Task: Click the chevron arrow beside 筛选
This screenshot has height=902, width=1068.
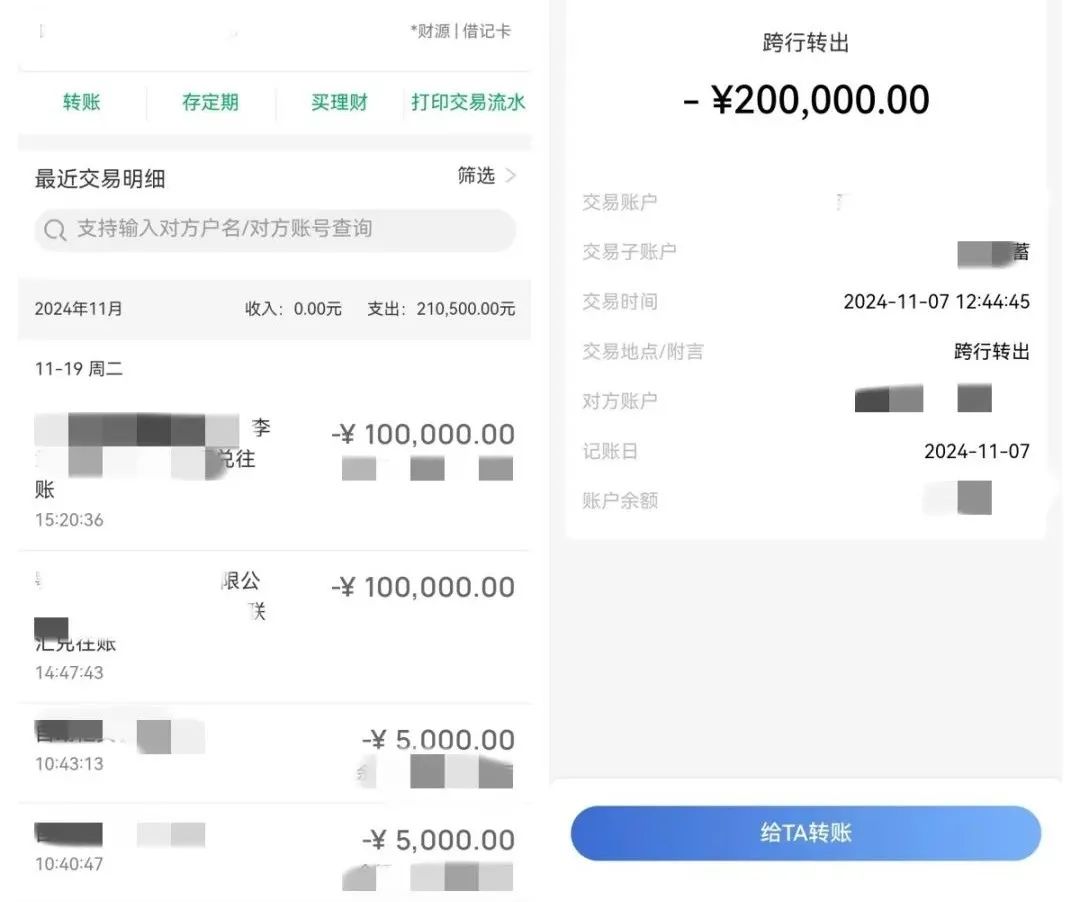Action: pos(511,176)
